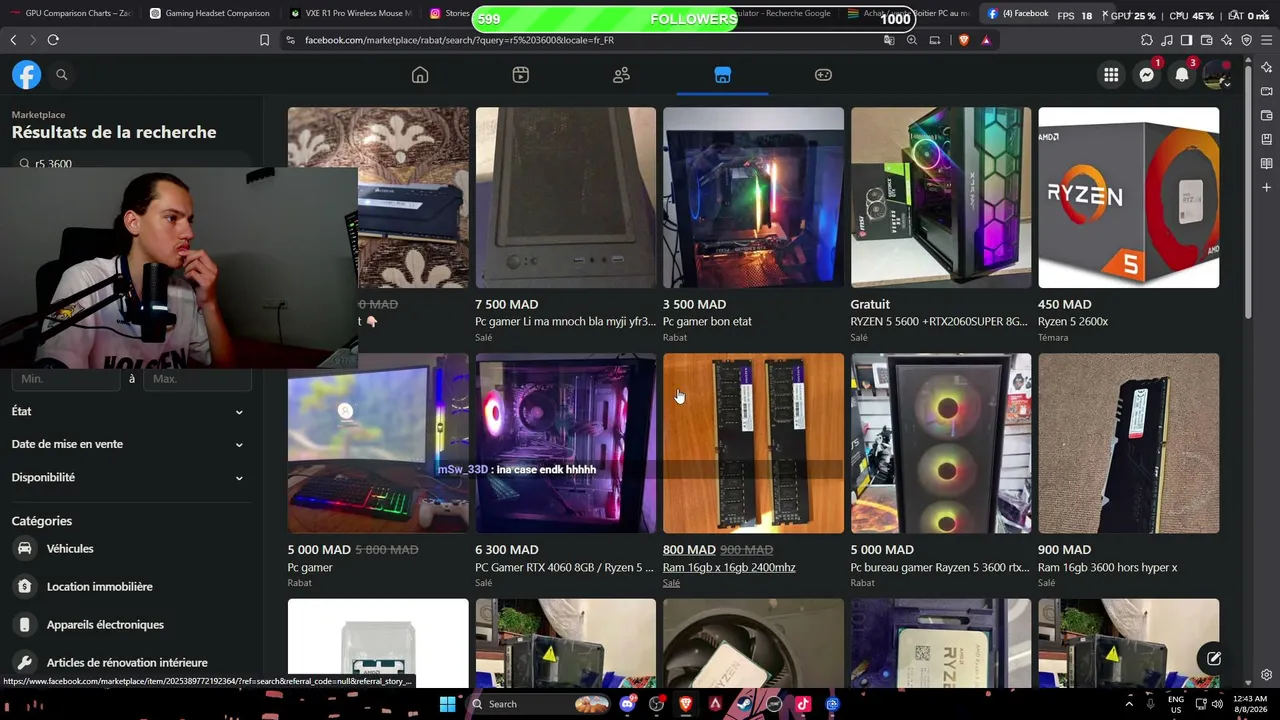Switch to the Gaming Headset Comparison tab

coord(210,13)
